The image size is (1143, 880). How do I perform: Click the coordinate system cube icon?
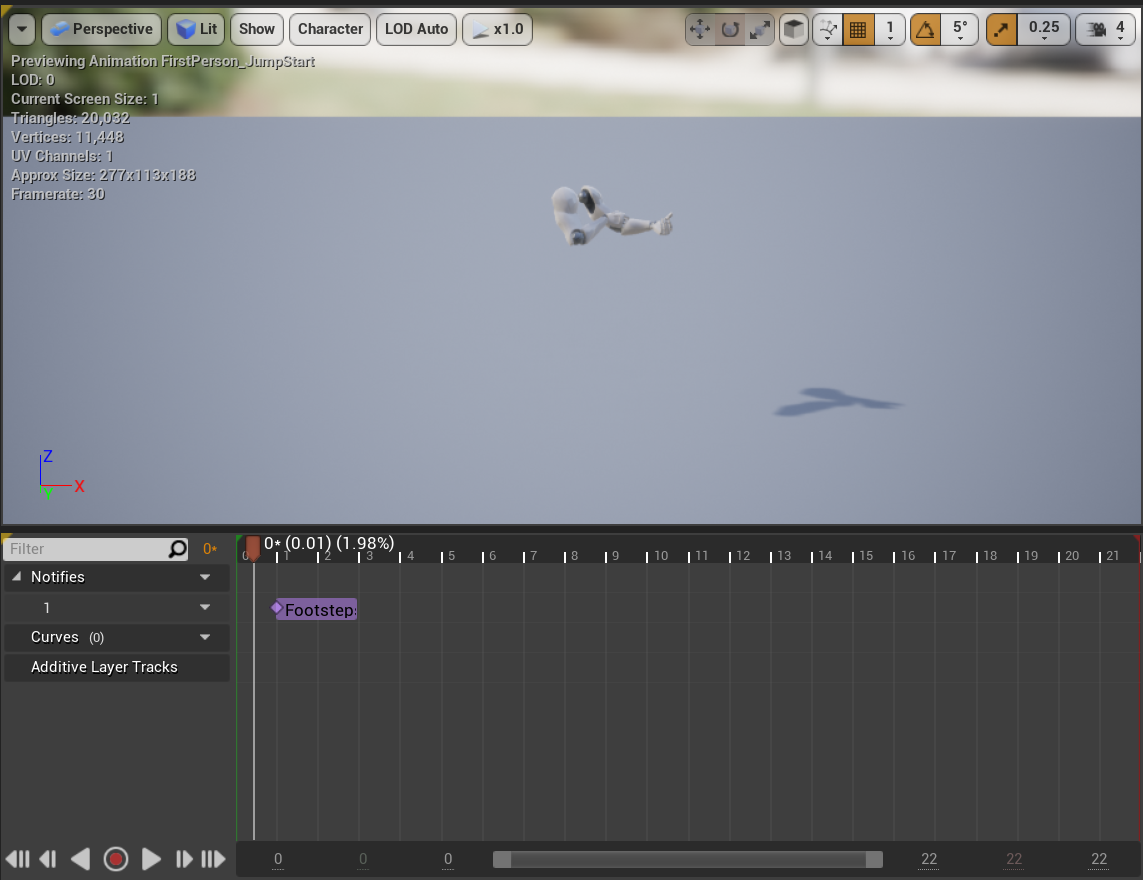point(794,30)
